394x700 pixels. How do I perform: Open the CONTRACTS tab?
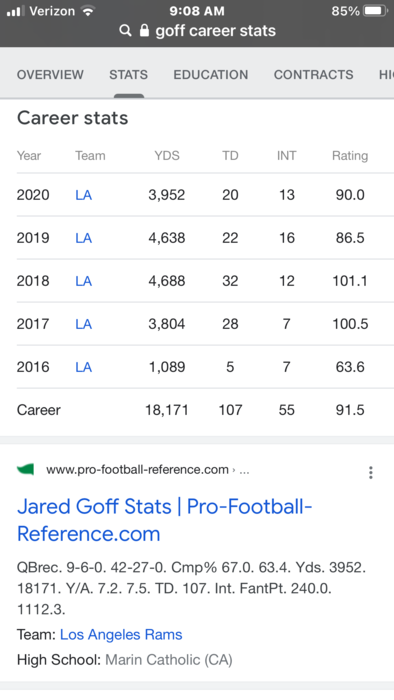313,75
